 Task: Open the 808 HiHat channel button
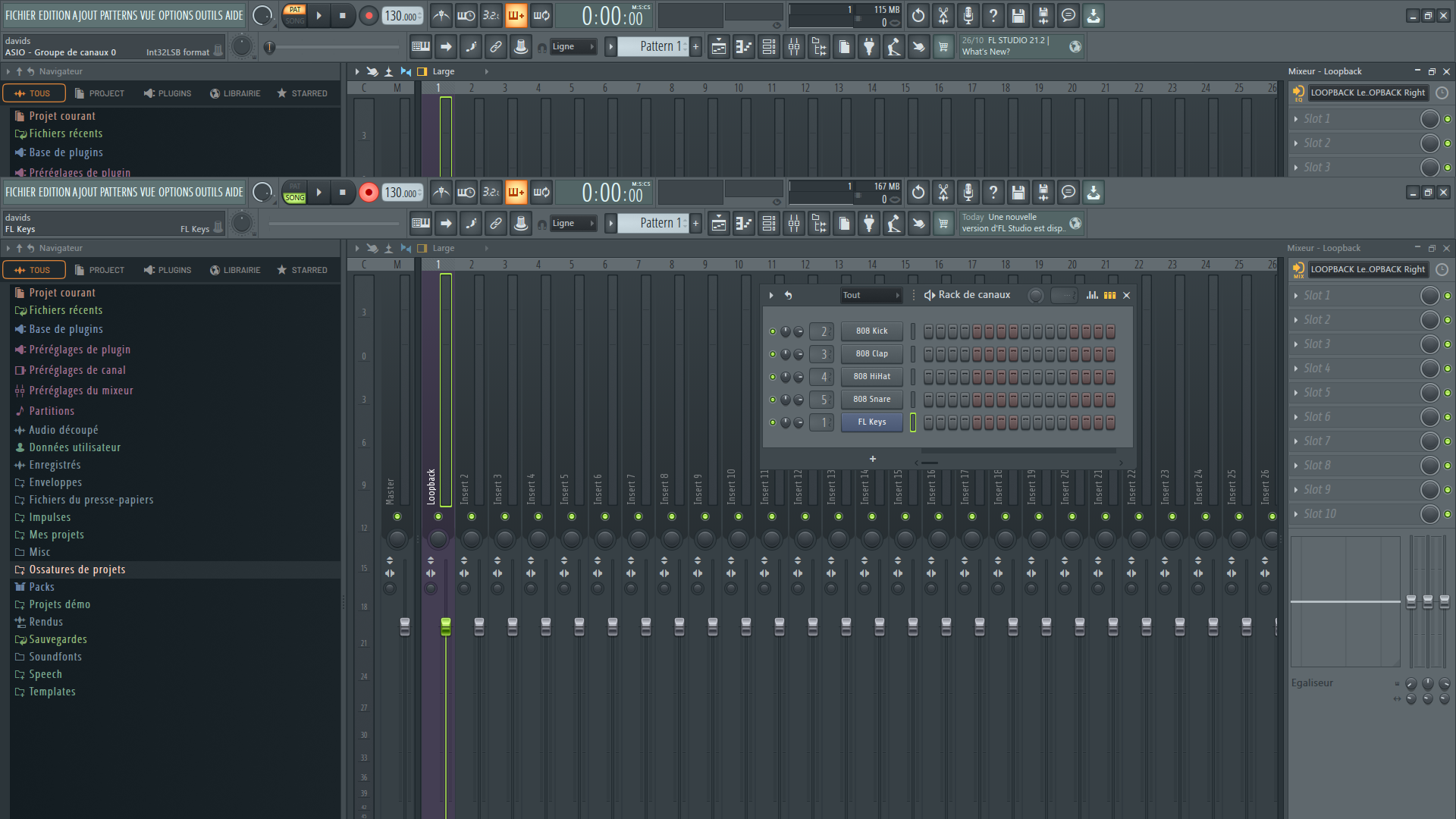[x=871, y=376]
